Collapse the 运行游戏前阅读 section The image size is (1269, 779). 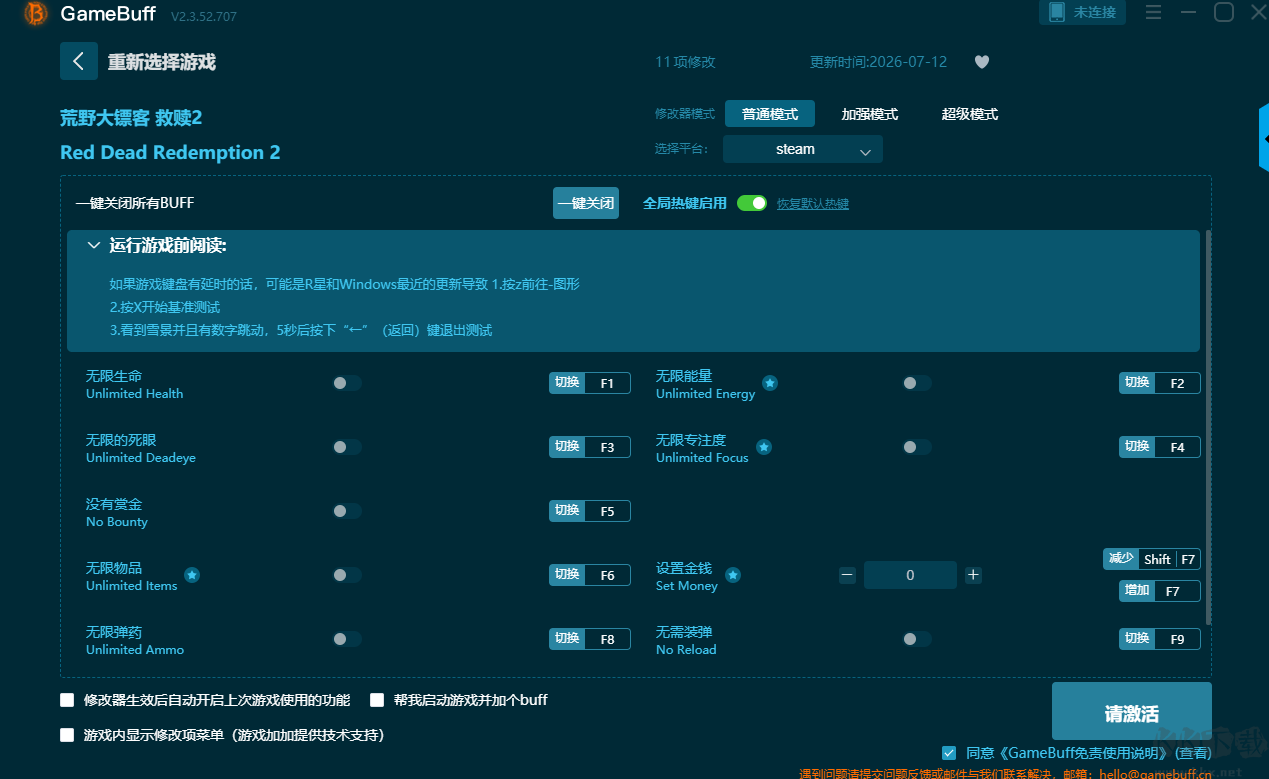[x=94, y=245]
